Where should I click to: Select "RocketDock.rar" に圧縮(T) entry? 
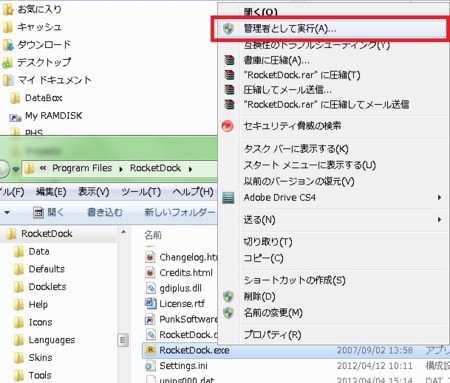point(302,75)
